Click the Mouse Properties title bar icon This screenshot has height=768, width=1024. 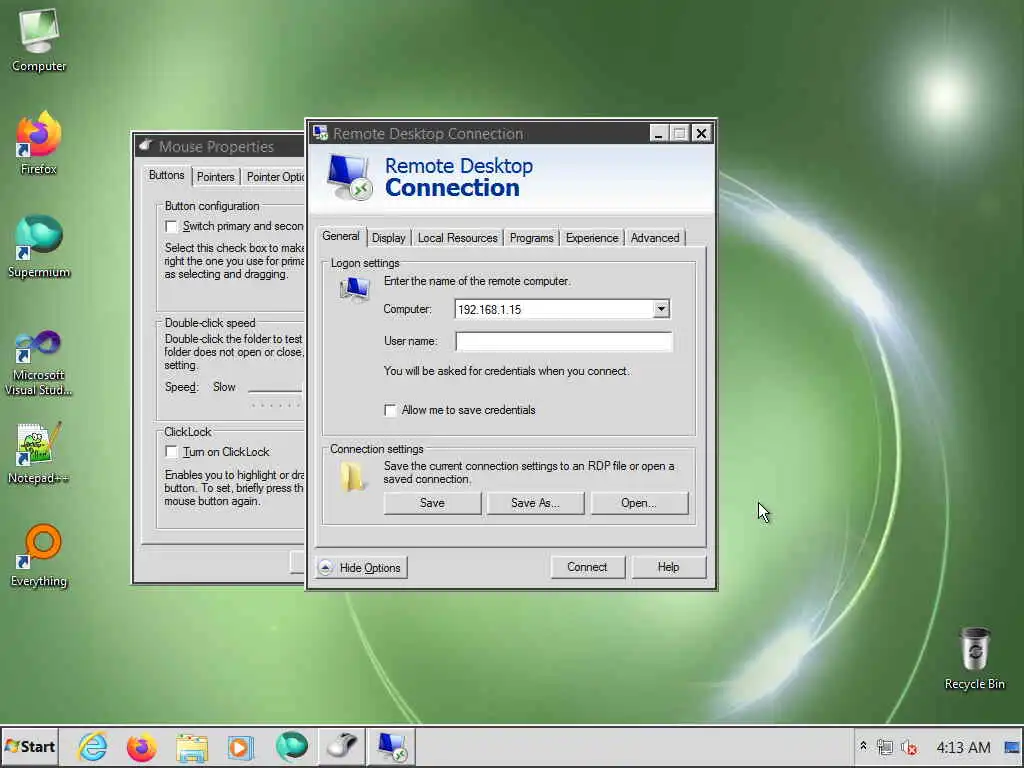coord(146,145)
